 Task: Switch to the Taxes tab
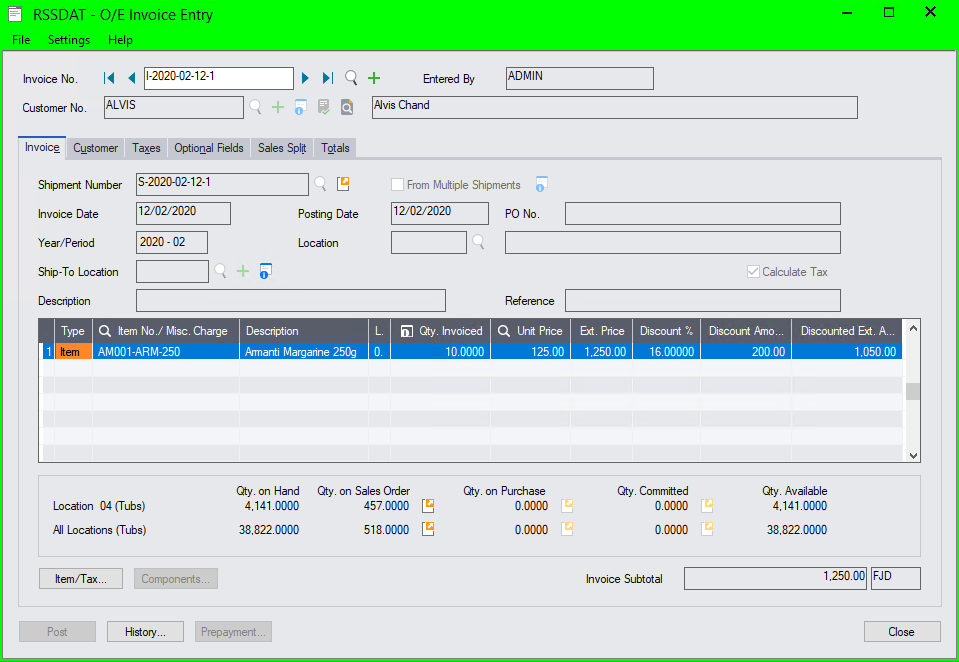coord(146,148)
